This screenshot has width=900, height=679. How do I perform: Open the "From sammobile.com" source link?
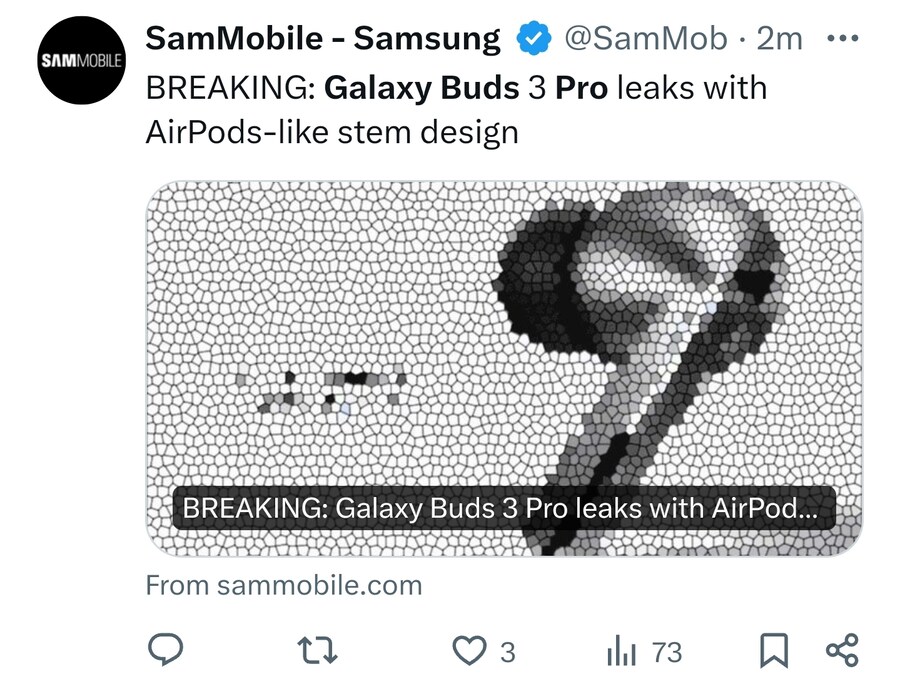point(284,585)
